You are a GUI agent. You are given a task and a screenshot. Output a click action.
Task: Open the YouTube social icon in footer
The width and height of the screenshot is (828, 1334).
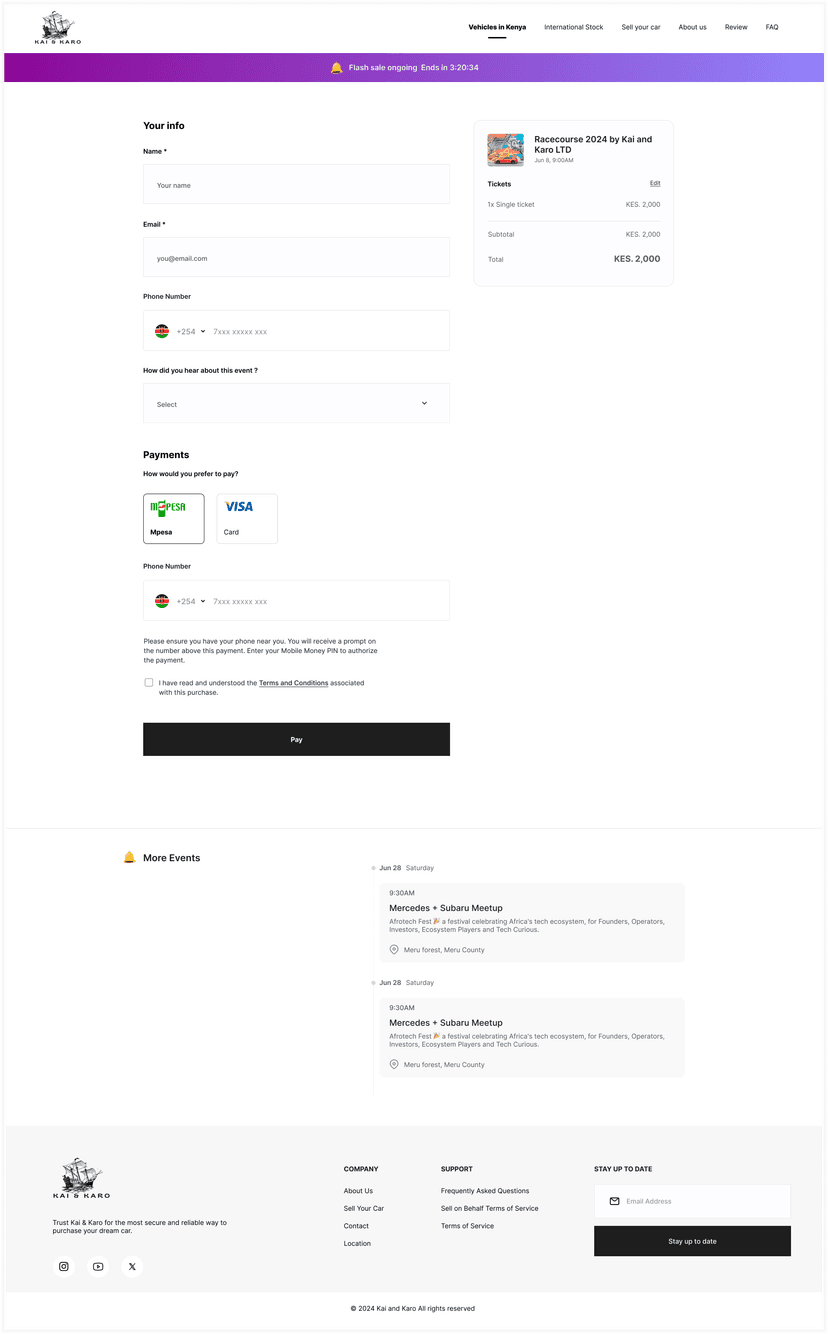coord(98,1266)
